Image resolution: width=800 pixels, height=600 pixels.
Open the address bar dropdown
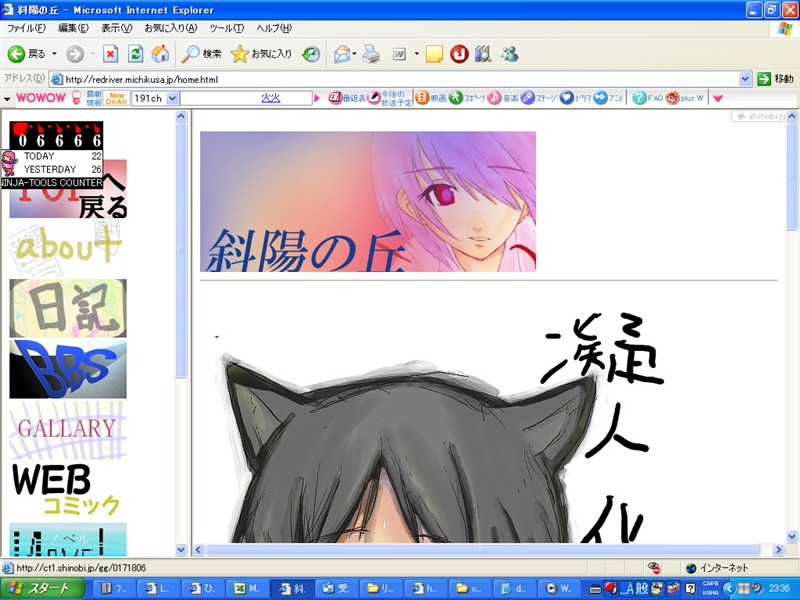(x=744, y=79)
